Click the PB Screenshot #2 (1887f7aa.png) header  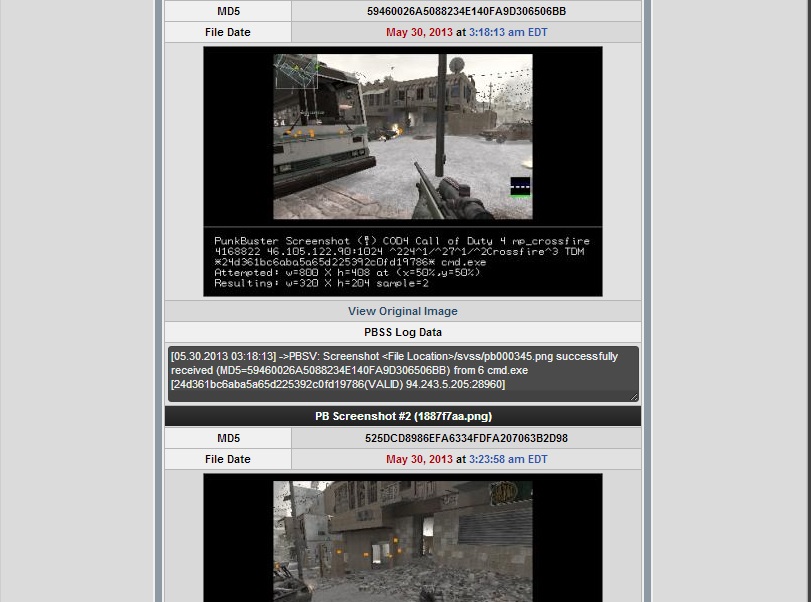[403, 416]
